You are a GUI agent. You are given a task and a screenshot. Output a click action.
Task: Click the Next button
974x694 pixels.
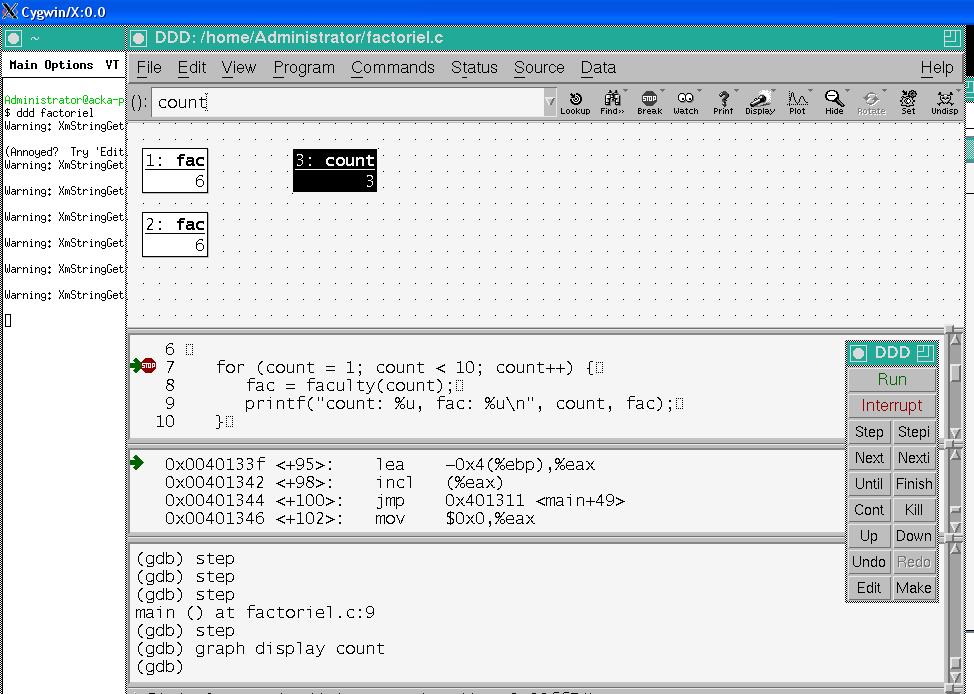click(x=869, y=457)
